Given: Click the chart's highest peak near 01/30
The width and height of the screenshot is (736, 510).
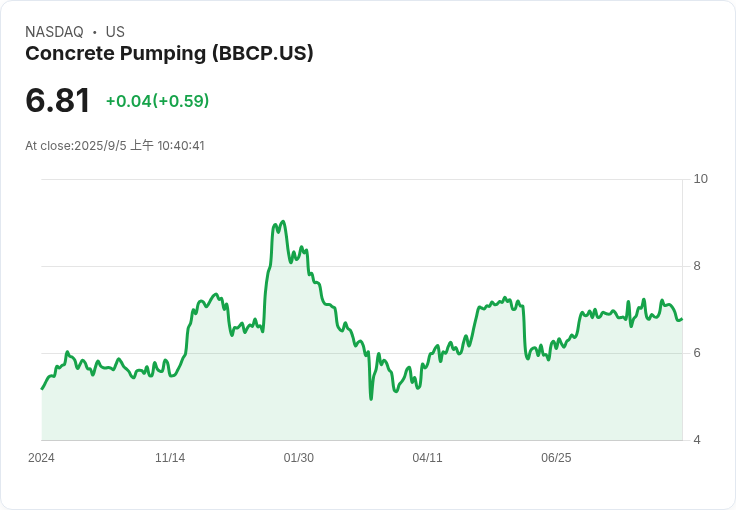Looking at the screenshot, I should pos(282,221).
